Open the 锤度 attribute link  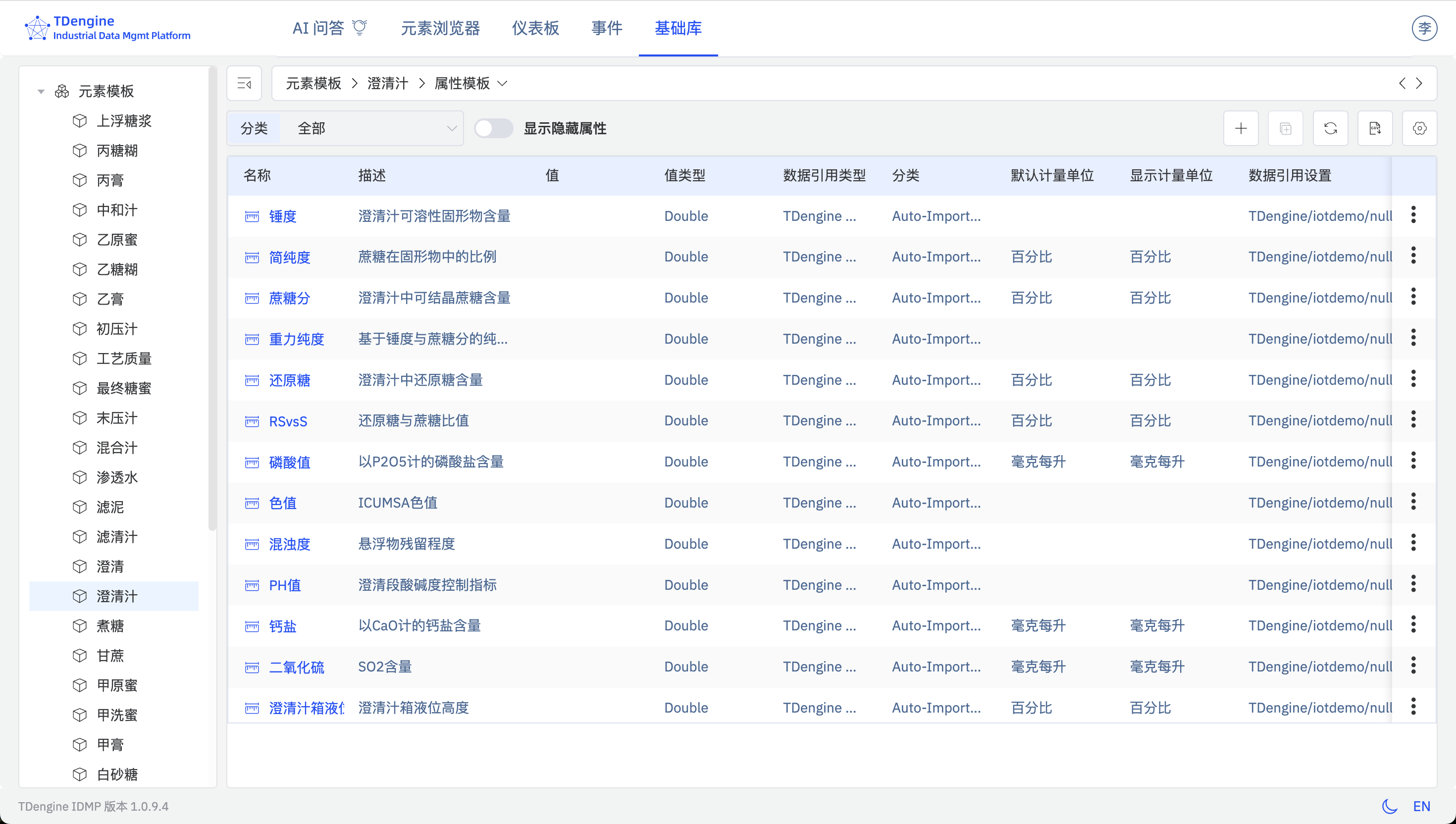point(283,215)
